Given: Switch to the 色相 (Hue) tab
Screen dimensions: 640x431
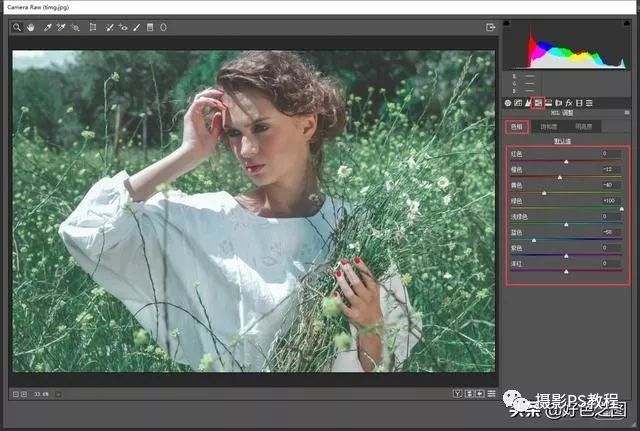Looking at the screenshot, I should (x=517, y=127).
